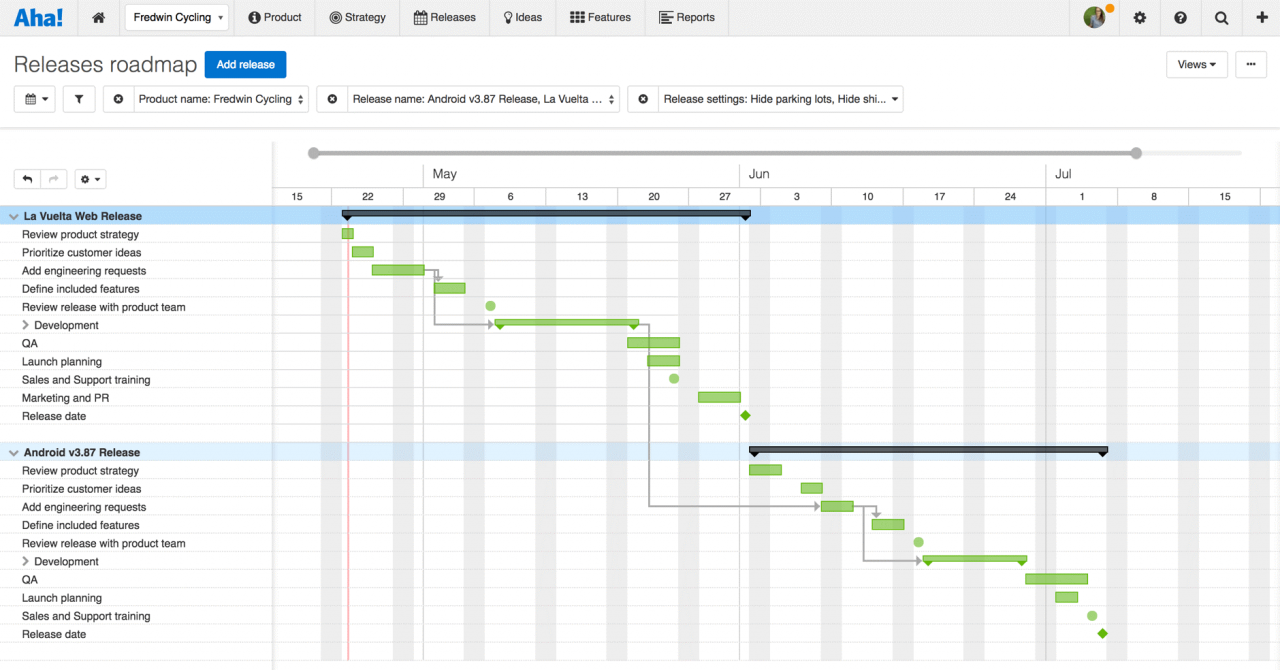Remove the Release name filter
Image resolution: width=1280 pixels, height=670 pixels.
(x=332, y=99)
